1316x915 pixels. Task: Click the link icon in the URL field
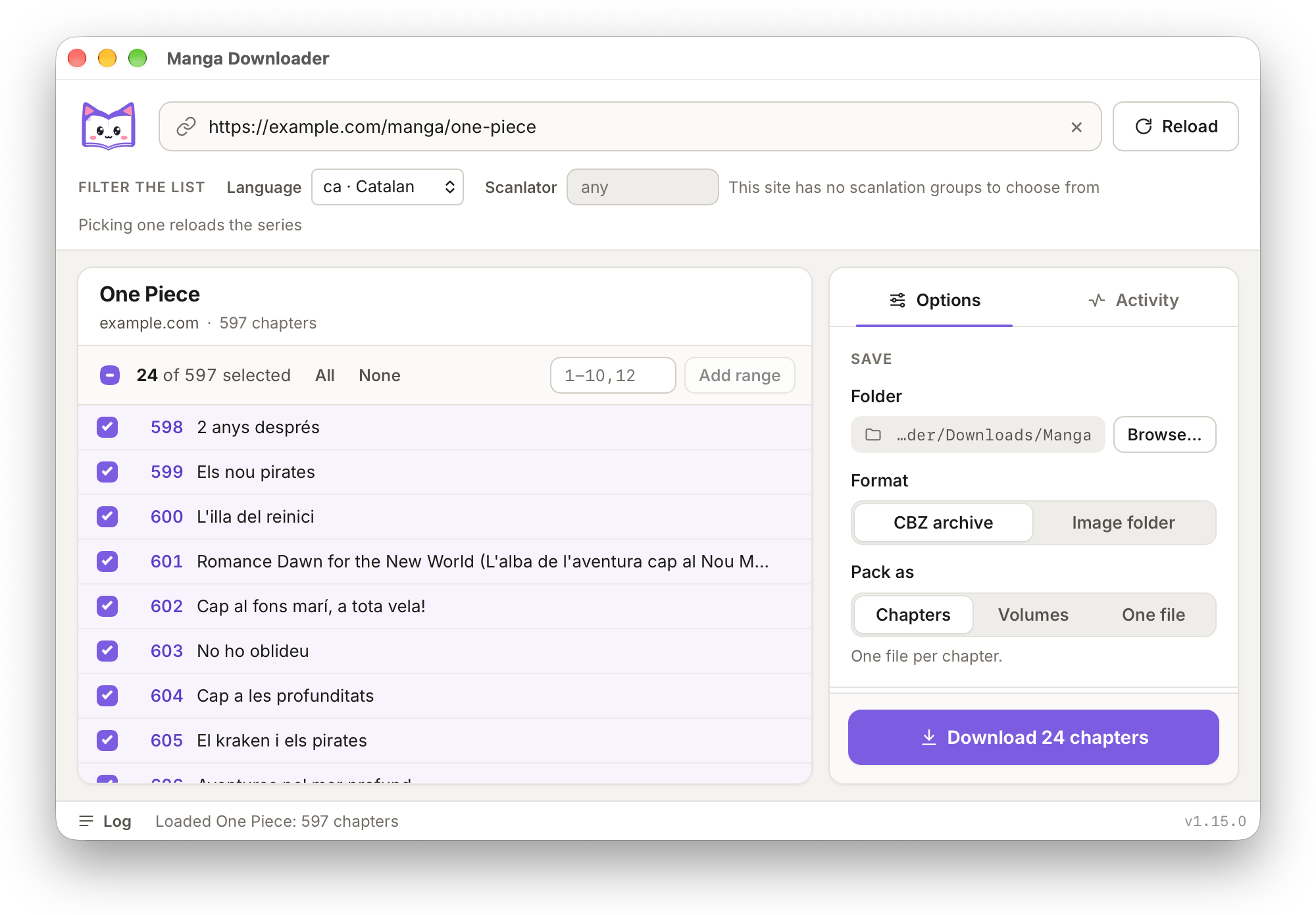point(186,126)
